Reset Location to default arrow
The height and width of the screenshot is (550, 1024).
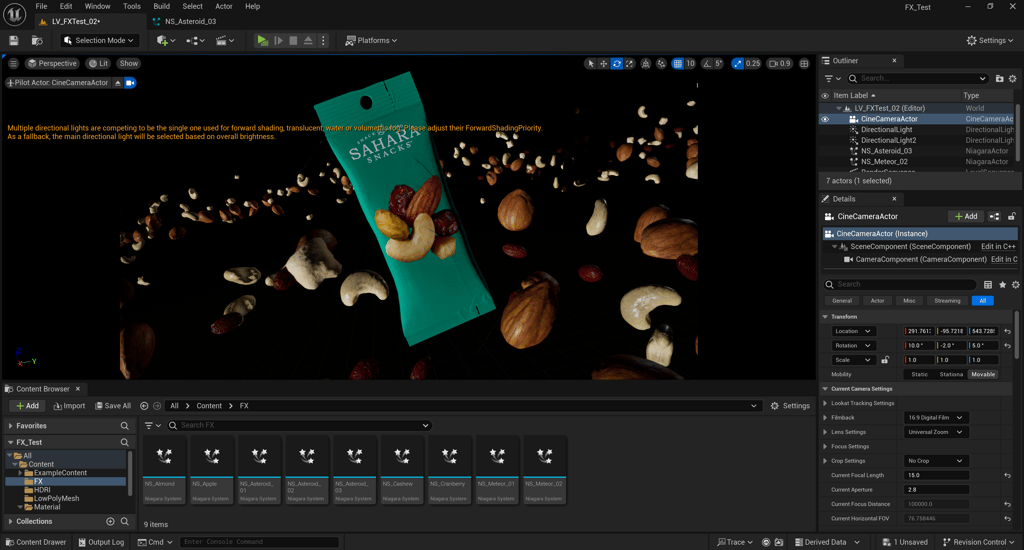pyautogui.click(x=1007, y=331)
